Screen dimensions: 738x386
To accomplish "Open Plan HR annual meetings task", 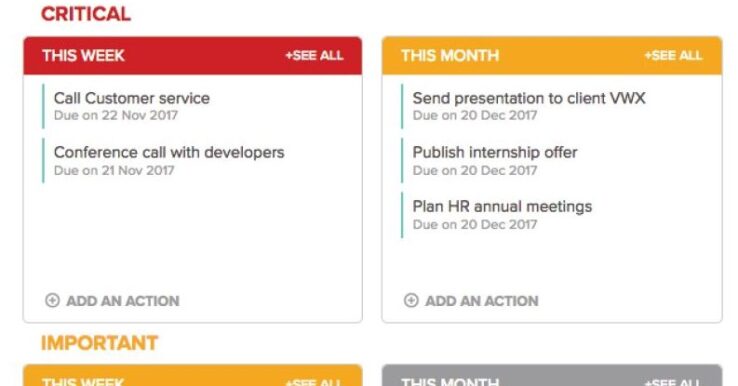I will coord(502,207).
